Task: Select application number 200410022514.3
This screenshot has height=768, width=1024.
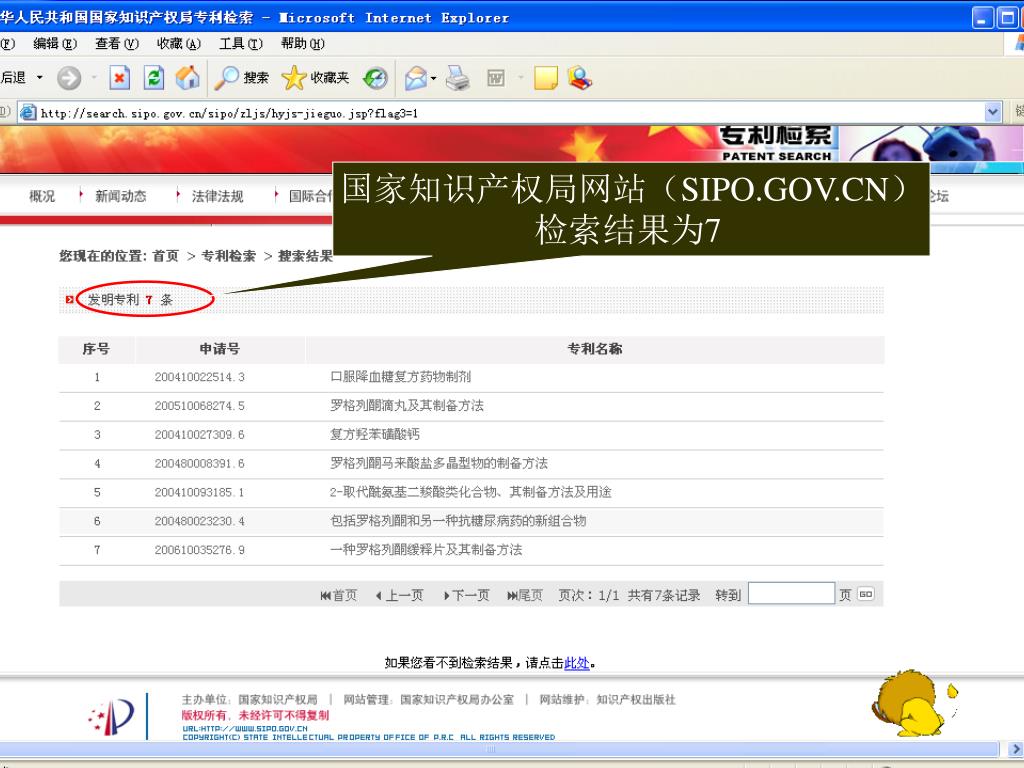Action: (x=200, y=377)
